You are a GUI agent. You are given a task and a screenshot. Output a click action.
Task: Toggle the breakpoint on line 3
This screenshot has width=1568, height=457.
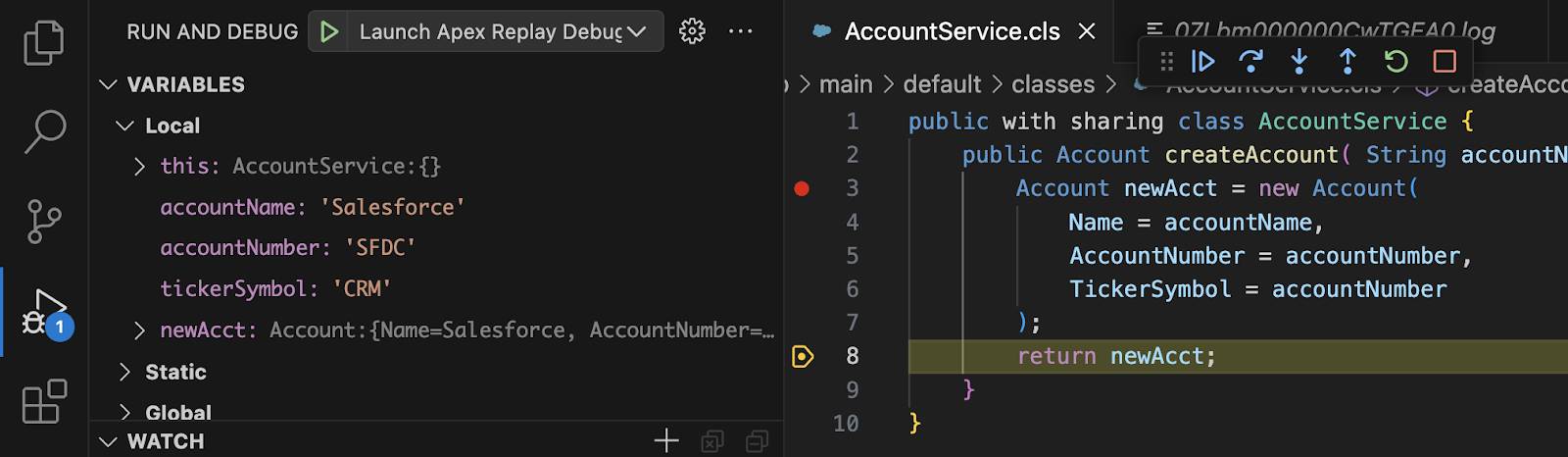(802, 188)
